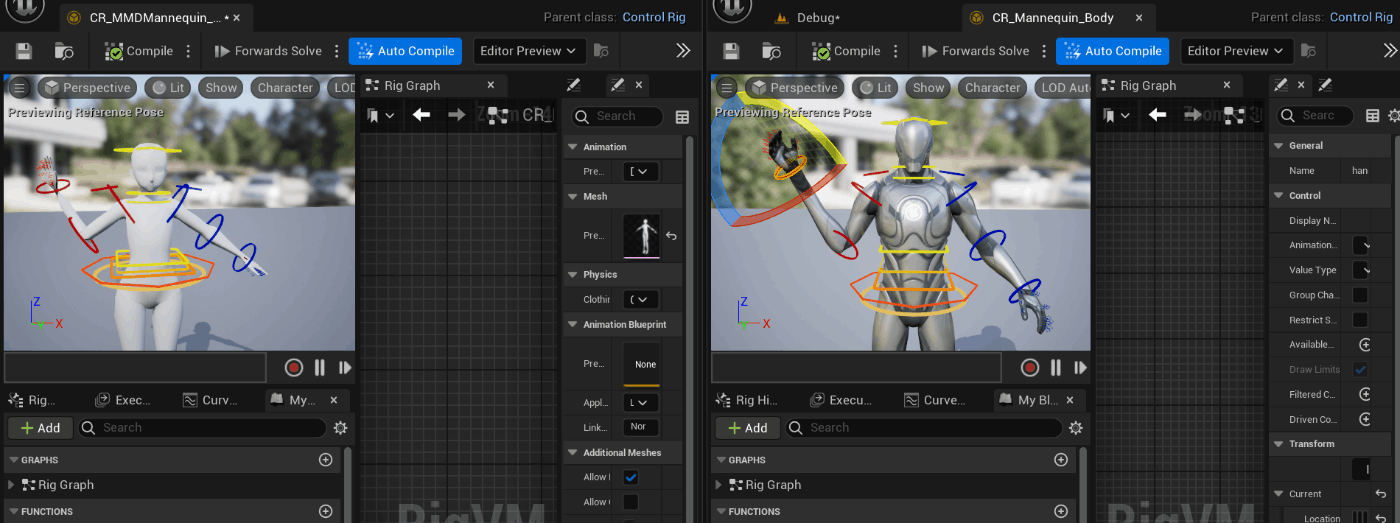This screenshot has height=523, width=1400.
Task: Pause playback in the left viewport
Action: tap(320, 368)
